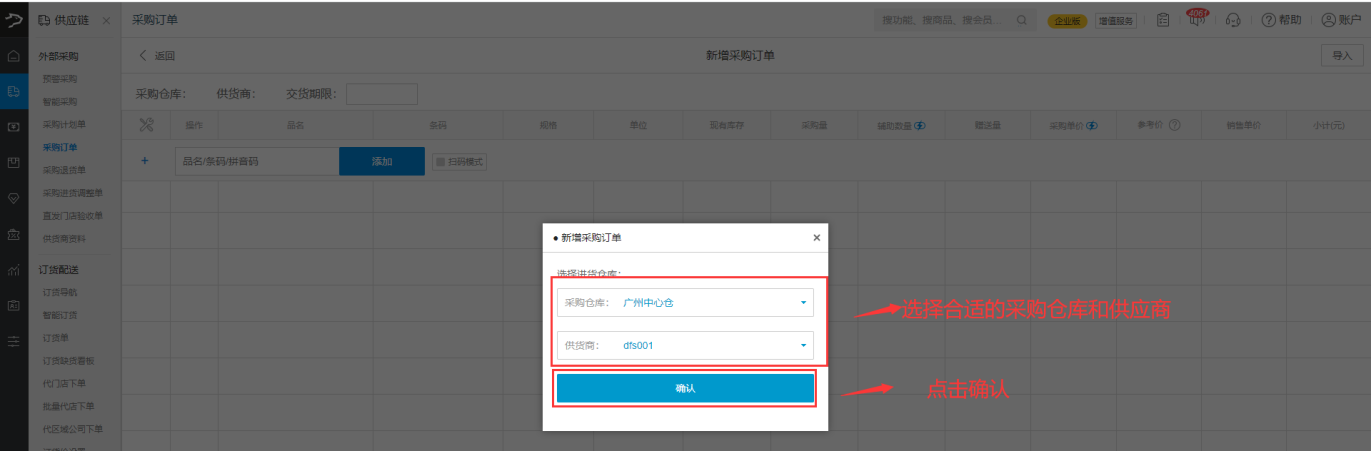
Task: Click the supply chain icon in left rail
Action: 13,91
